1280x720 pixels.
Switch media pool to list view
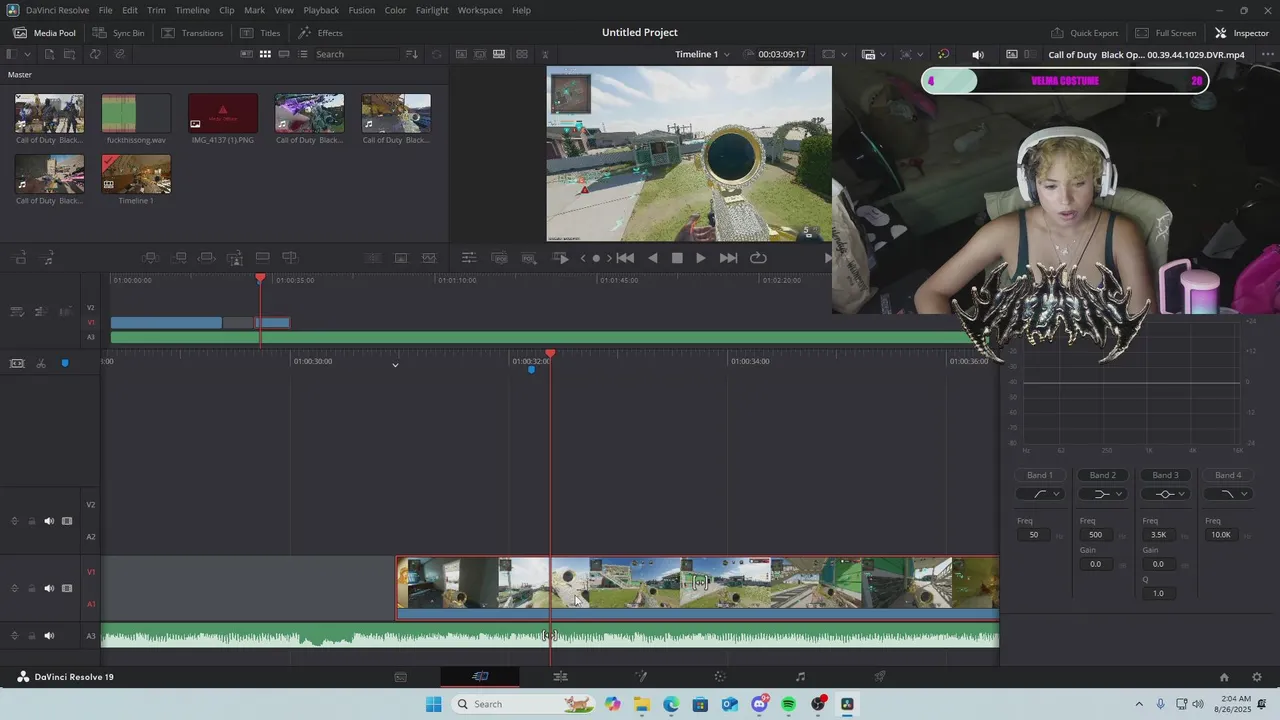(302, 54)
